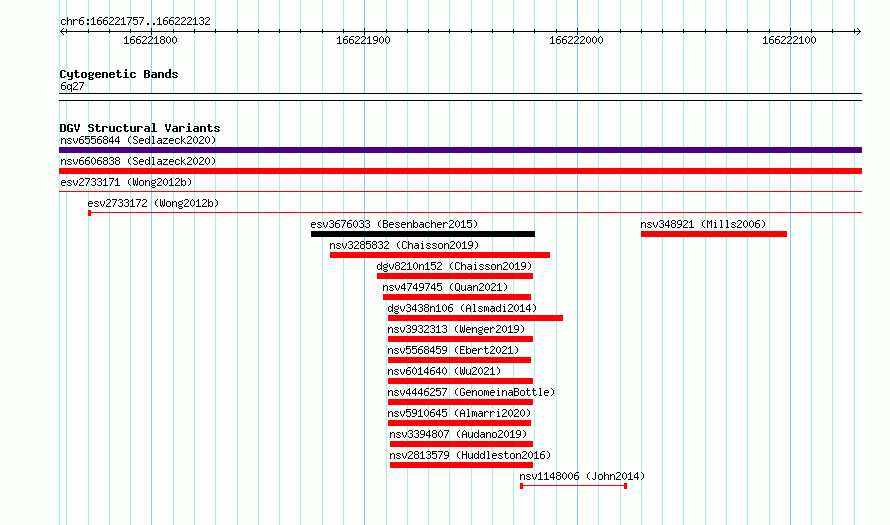Click the nsv6556844 (Sedlazeck2020) label
890x525 pixels.
click(138, 140)
